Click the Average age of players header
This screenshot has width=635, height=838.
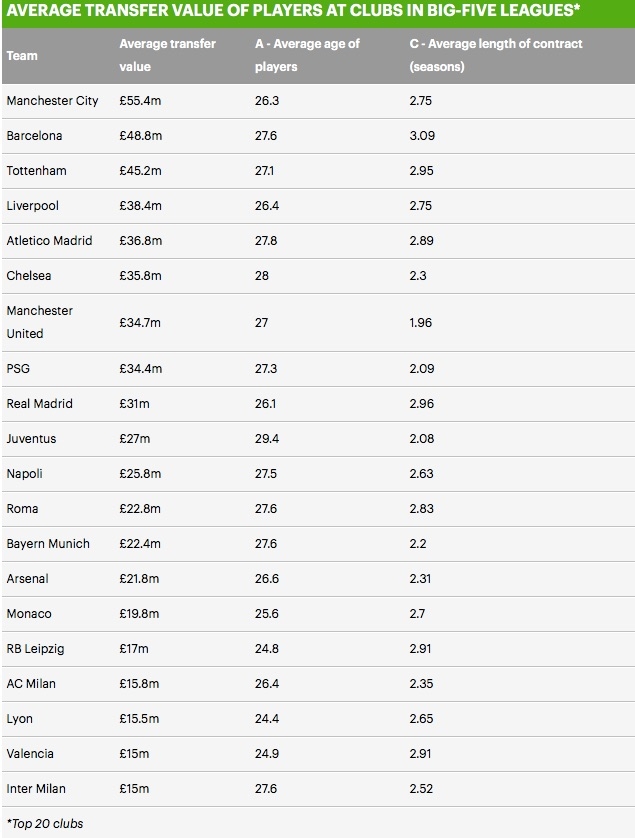point(307,55)
